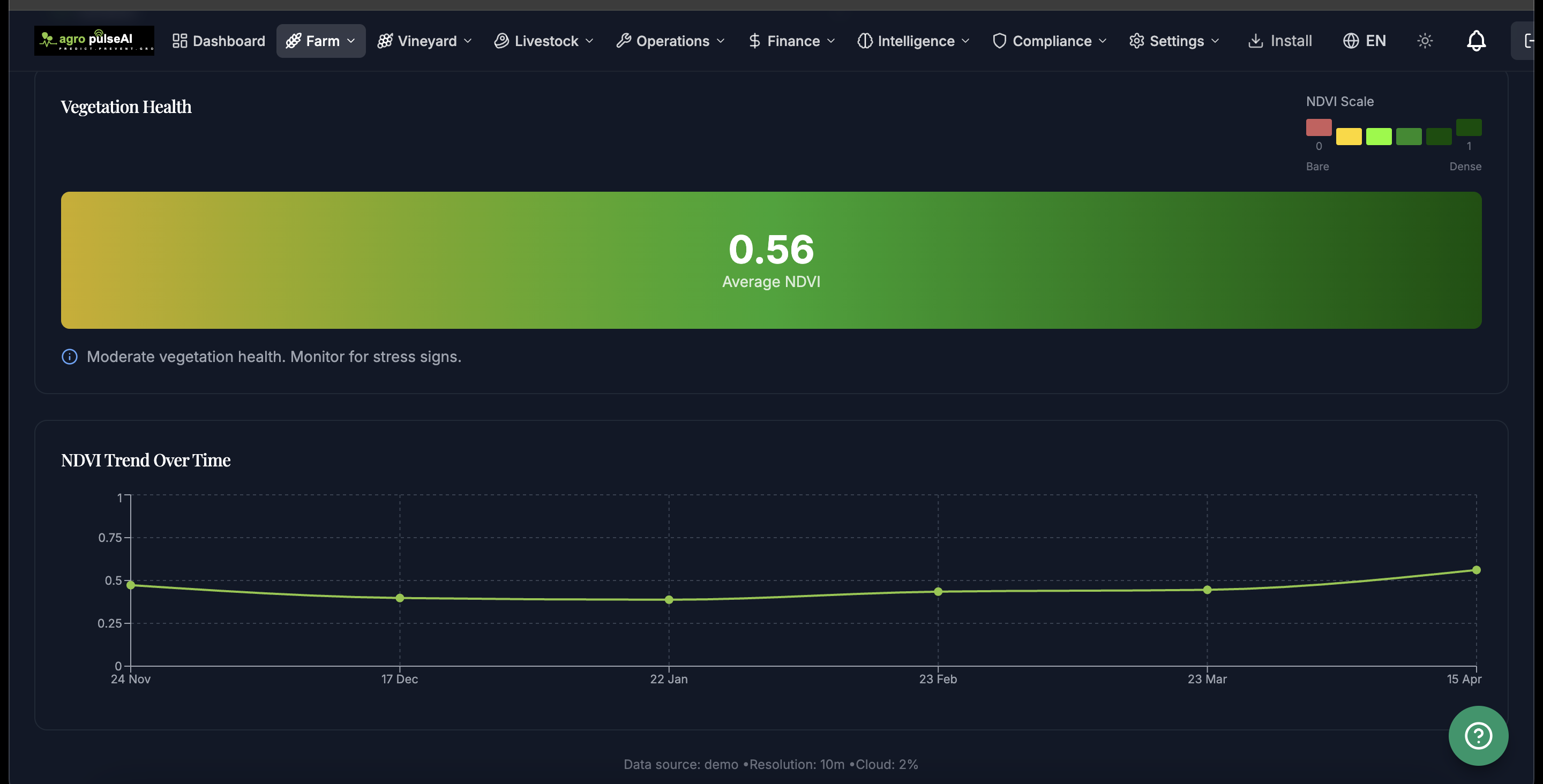Toggle the light/dark theme sun icon
The height and width of the screenshot is (784, 1543).
(1425, 41)
